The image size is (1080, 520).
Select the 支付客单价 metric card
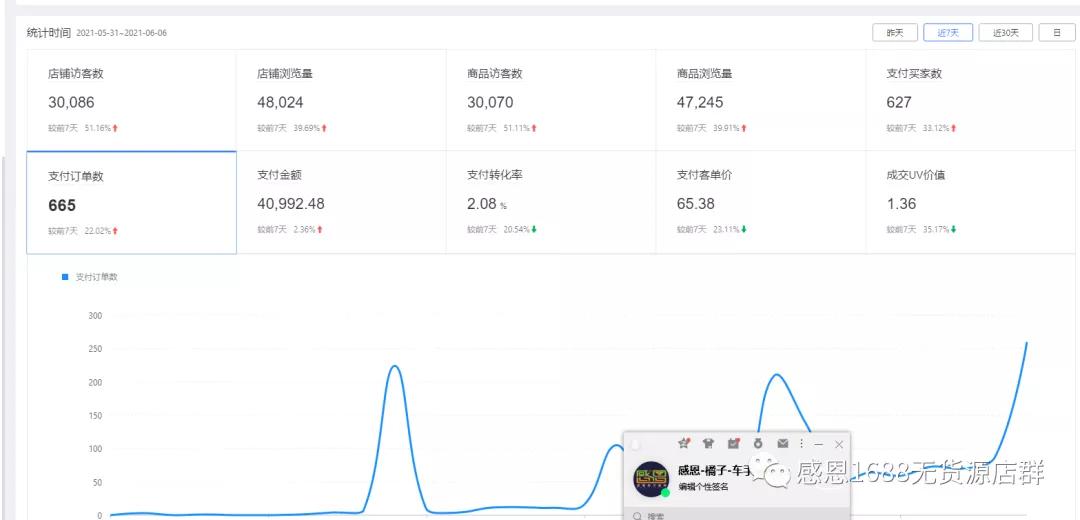[760, 202]
